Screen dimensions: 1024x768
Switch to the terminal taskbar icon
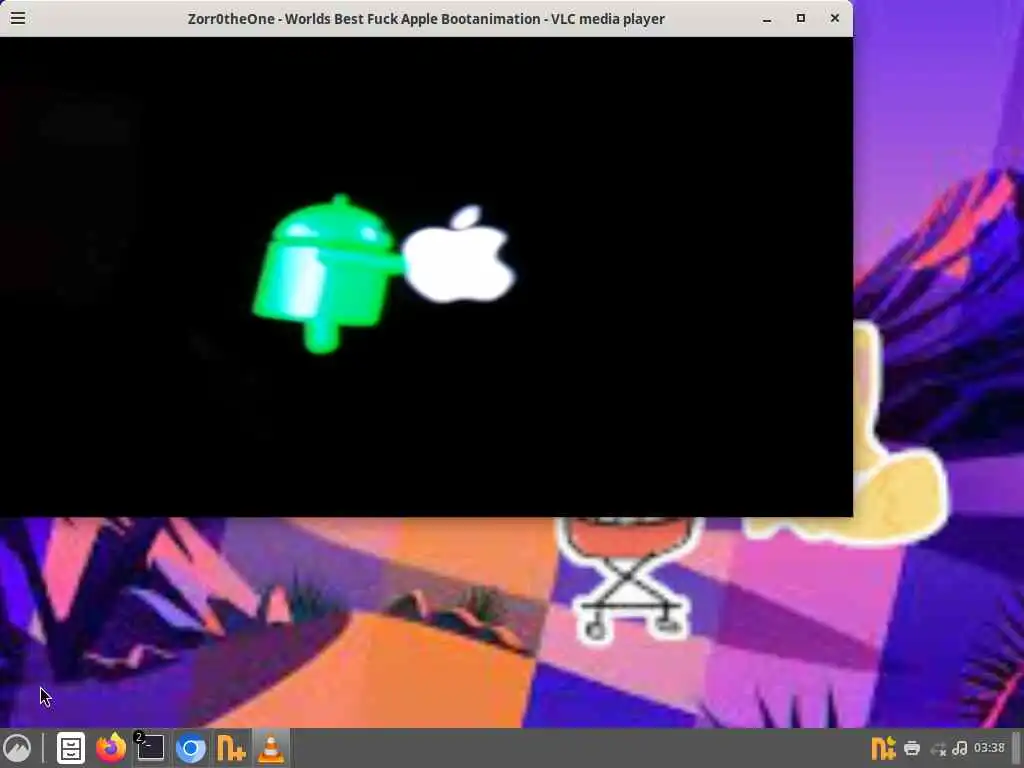click(x=150, y=748)
